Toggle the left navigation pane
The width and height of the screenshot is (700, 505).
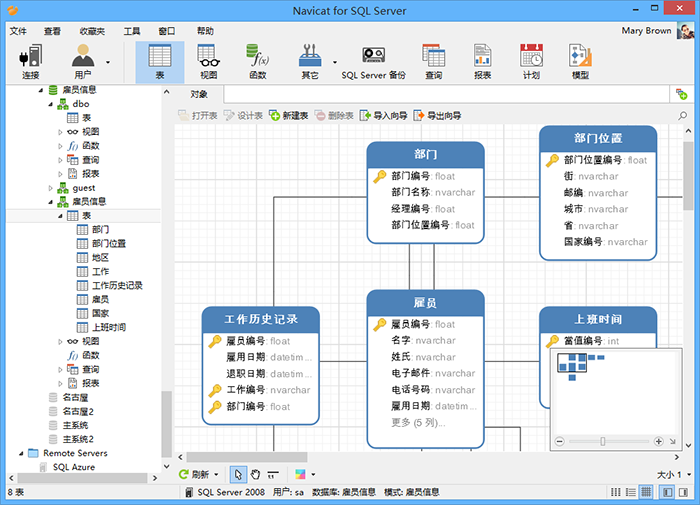668,492
